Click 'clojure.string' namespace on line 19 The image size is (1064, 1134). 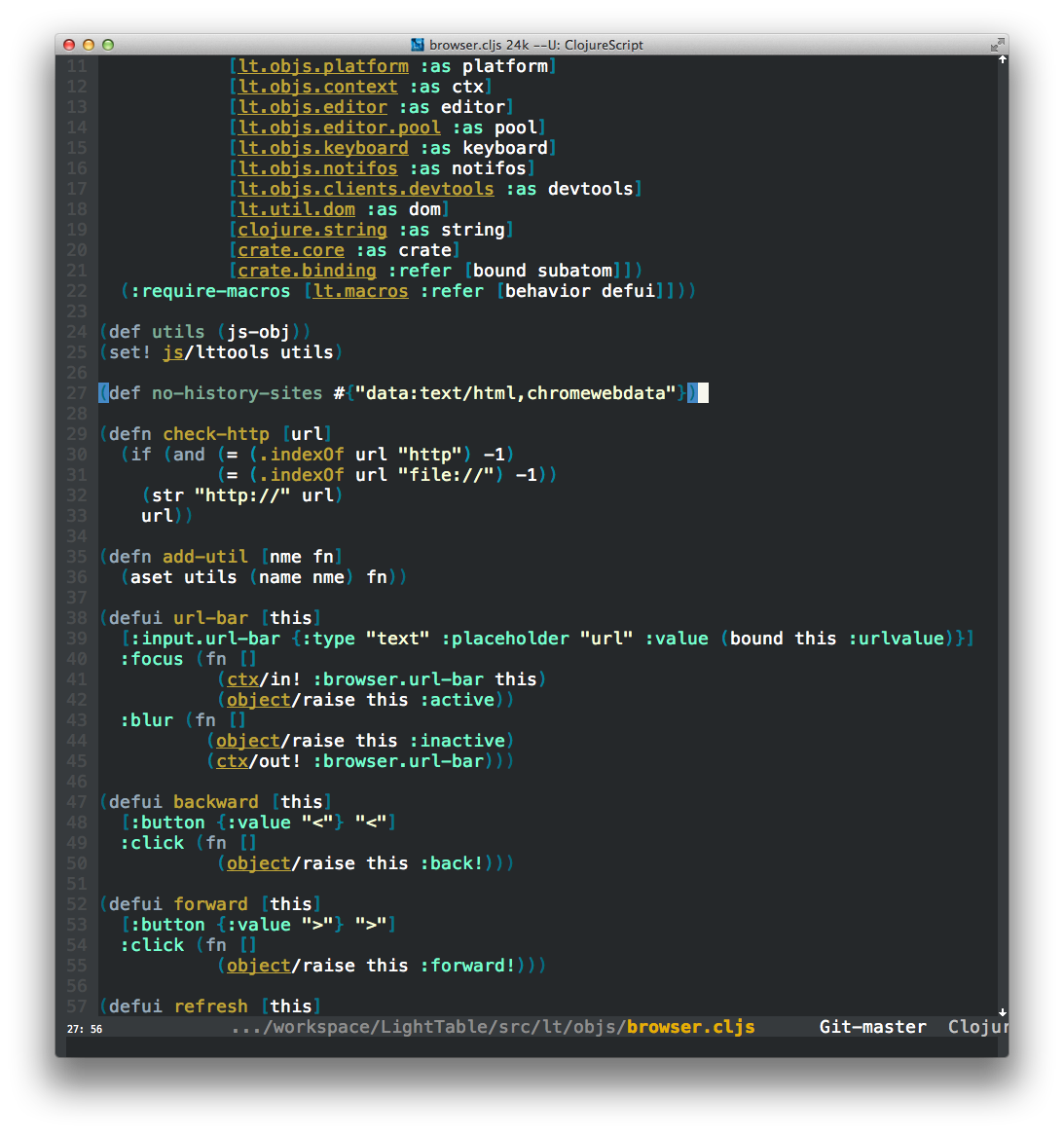312,230
